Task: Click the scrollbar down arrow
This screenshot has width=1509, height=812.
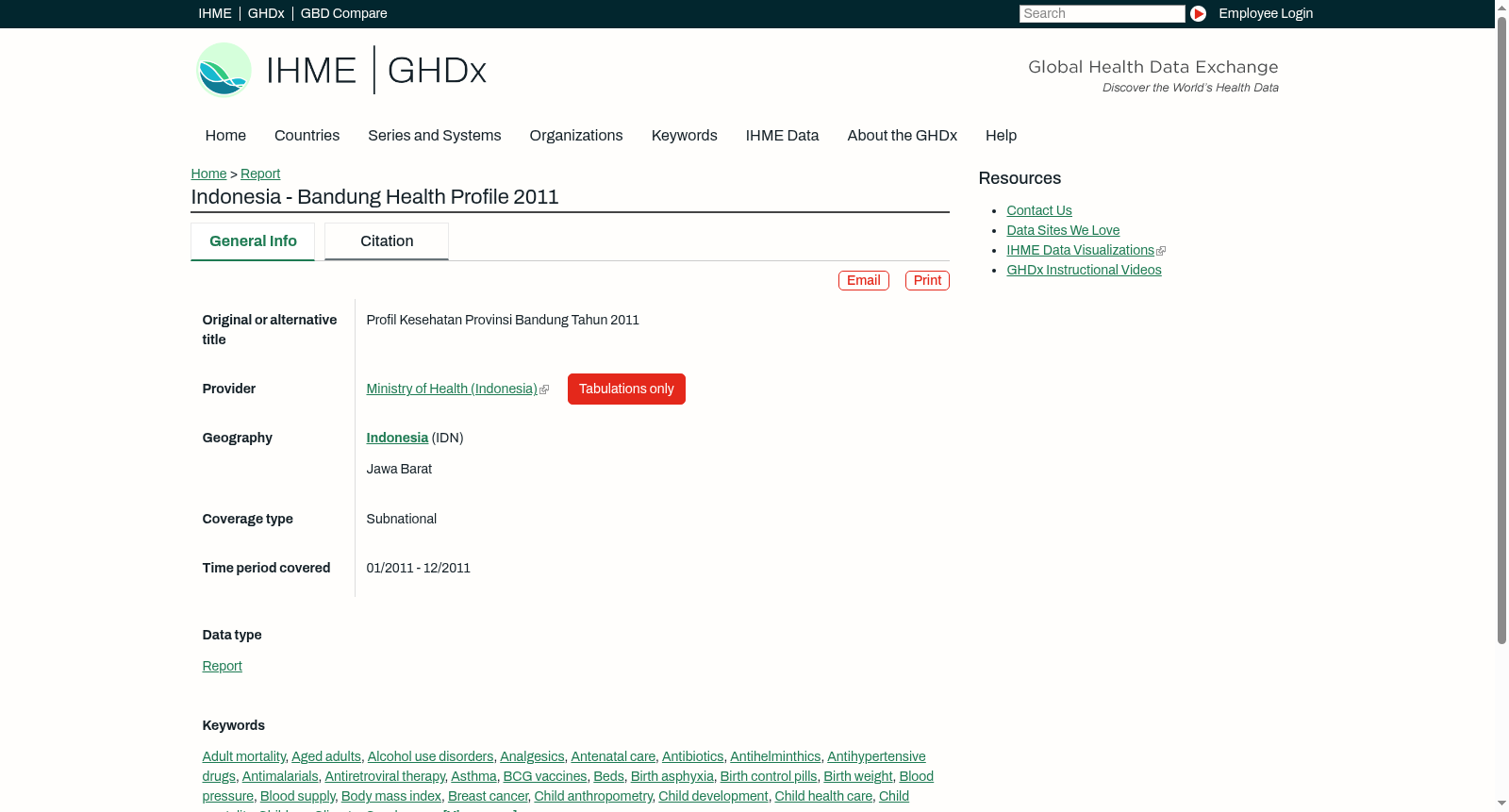Action: point(1501,804)
